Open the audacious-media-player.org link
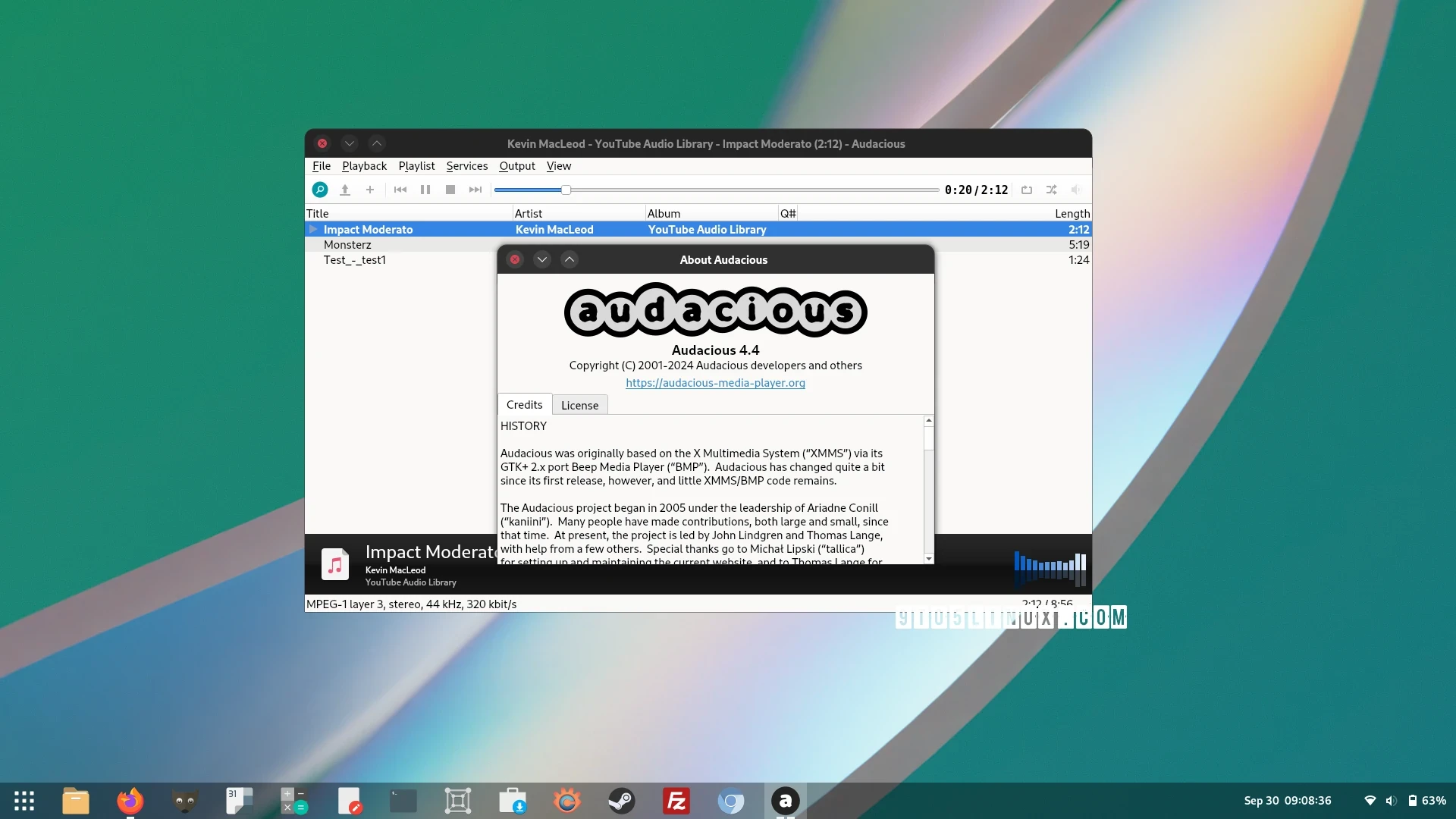1456x819 pixels. click(x=715, y=383)
